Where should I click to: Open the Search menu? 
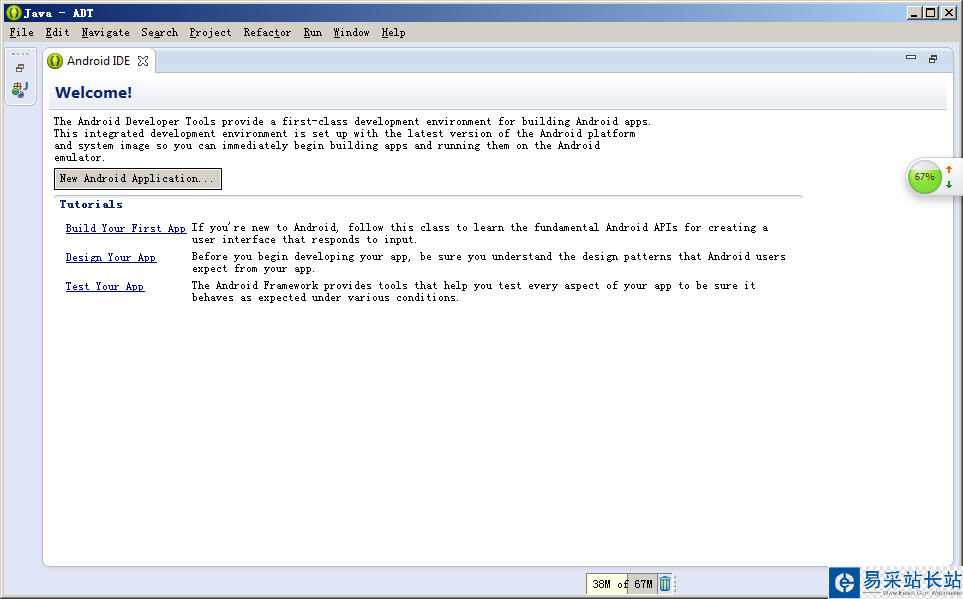[159, 33]
